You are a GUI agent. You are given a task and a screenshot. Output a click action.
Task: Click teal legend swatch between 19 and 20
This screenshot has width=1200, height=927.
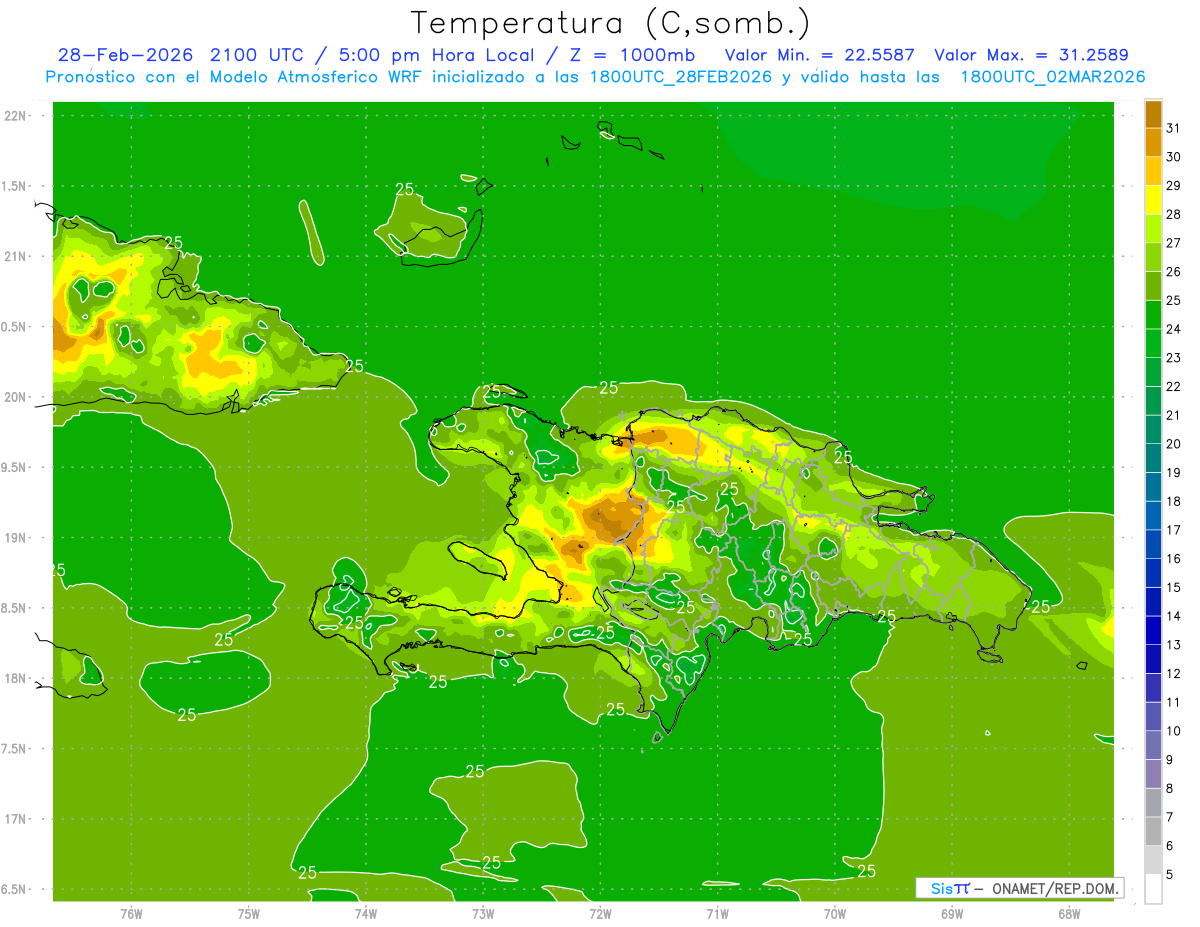[1153, 458]
